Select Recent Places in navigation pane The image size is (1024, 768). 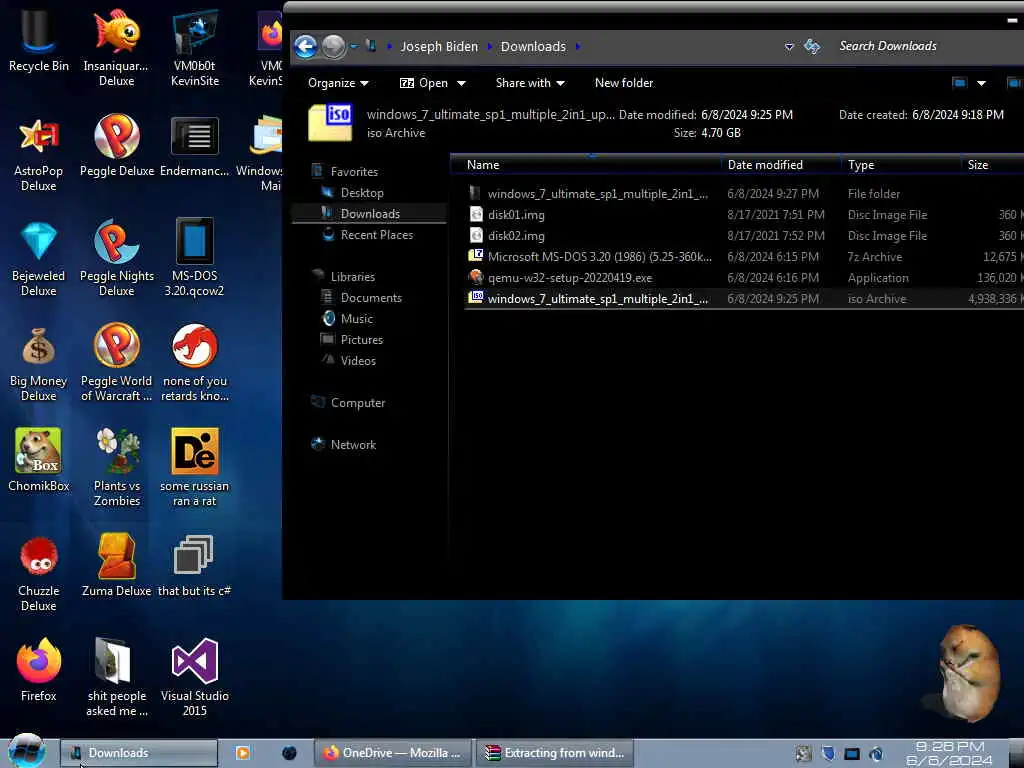[377, 234]
